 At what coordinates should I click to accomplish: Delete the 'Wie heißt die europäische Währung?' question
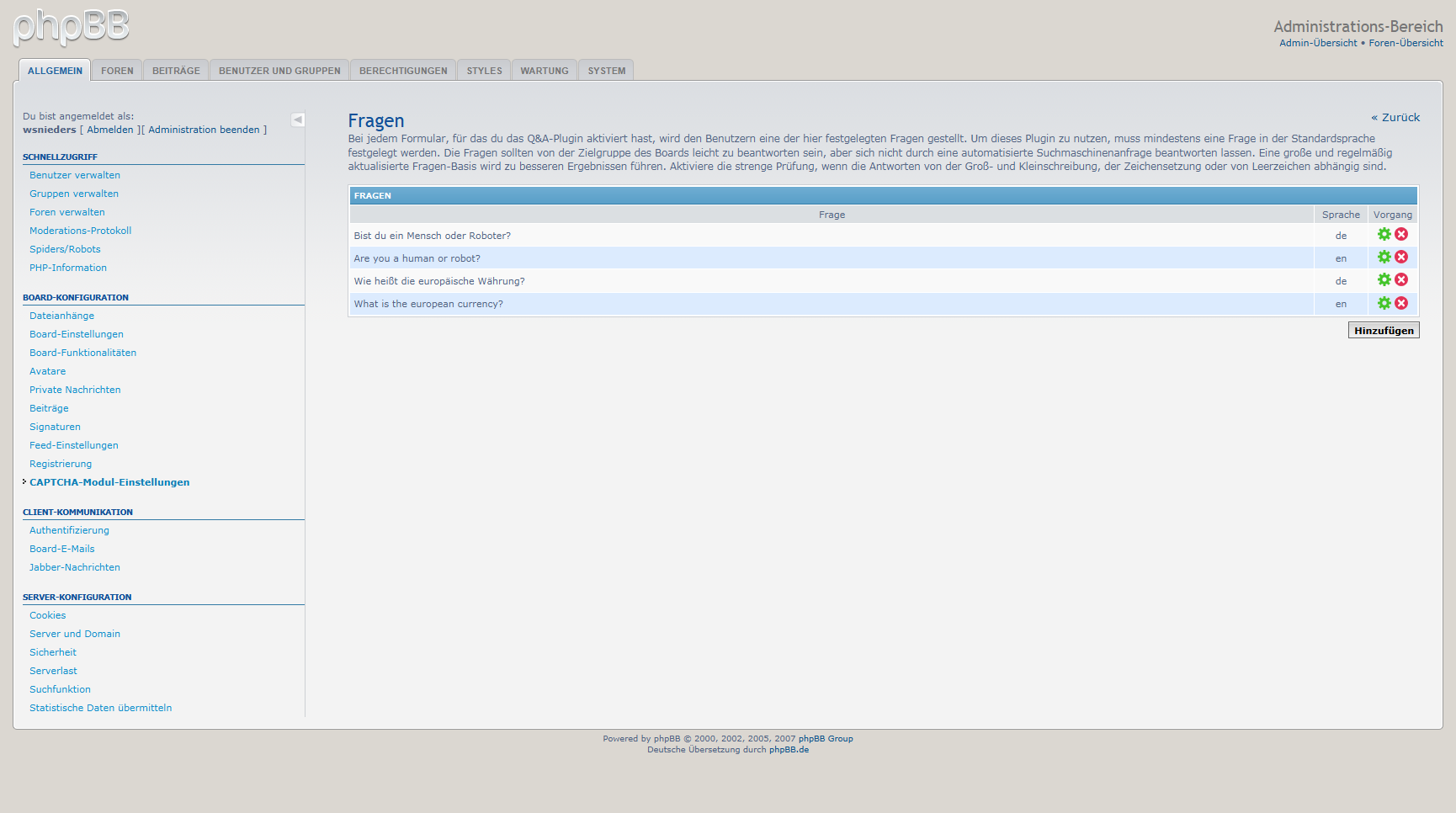pos(1401,280)
